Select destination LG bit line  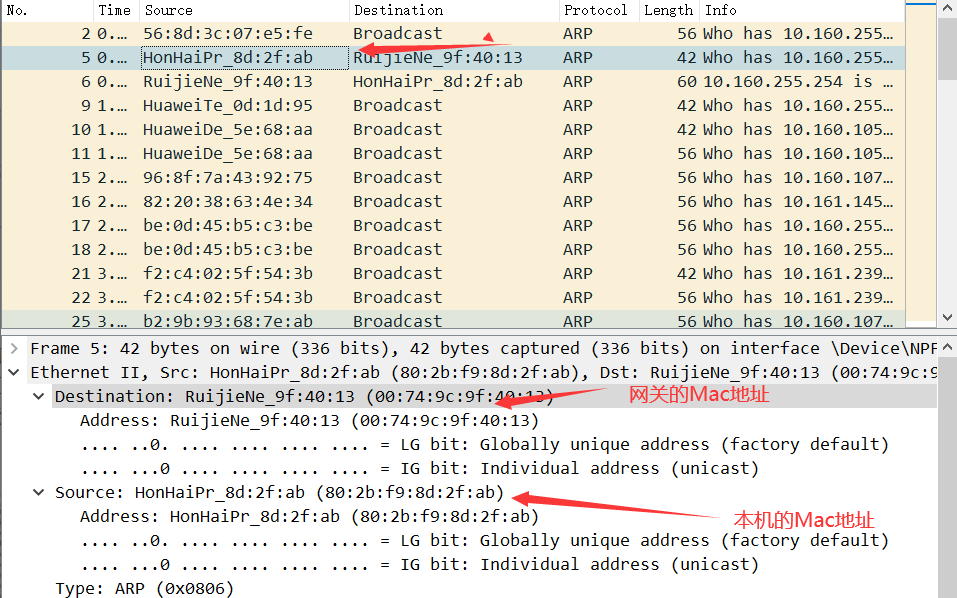pyautogui.click(x=485, y=444)
